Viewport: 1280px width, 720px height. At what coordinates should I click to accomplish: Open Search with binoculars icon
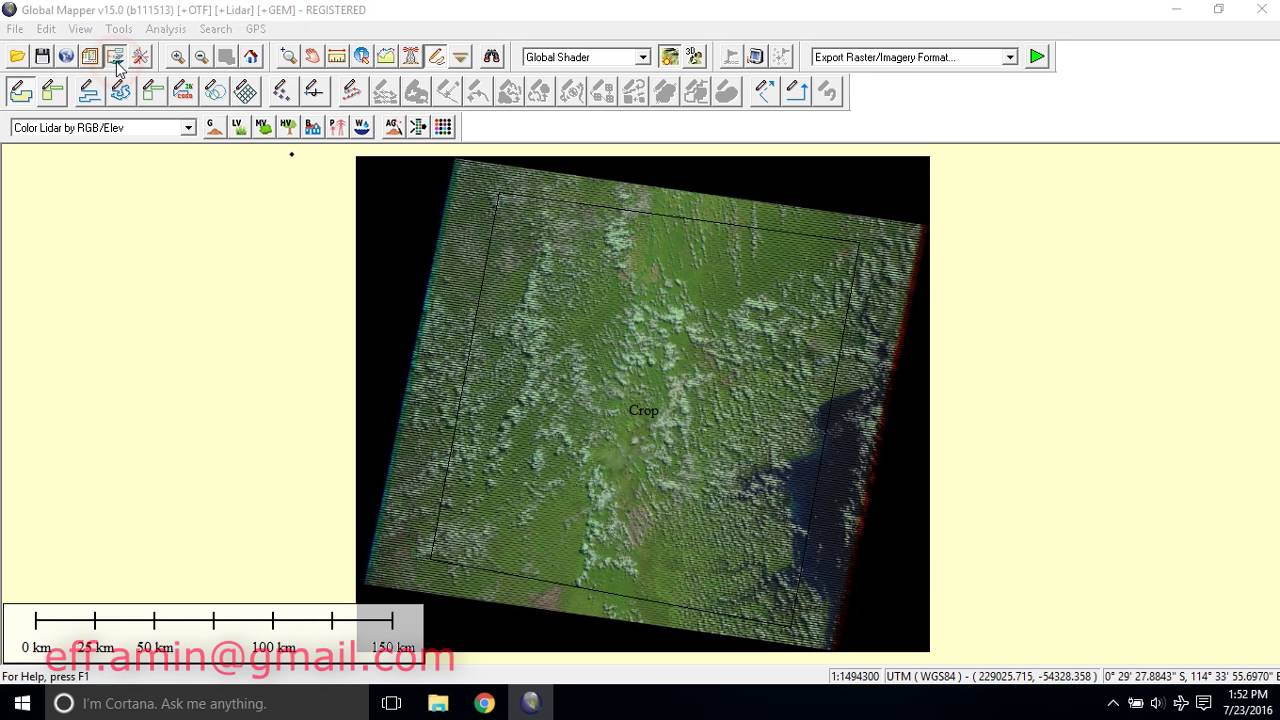[x=491, y=57]
